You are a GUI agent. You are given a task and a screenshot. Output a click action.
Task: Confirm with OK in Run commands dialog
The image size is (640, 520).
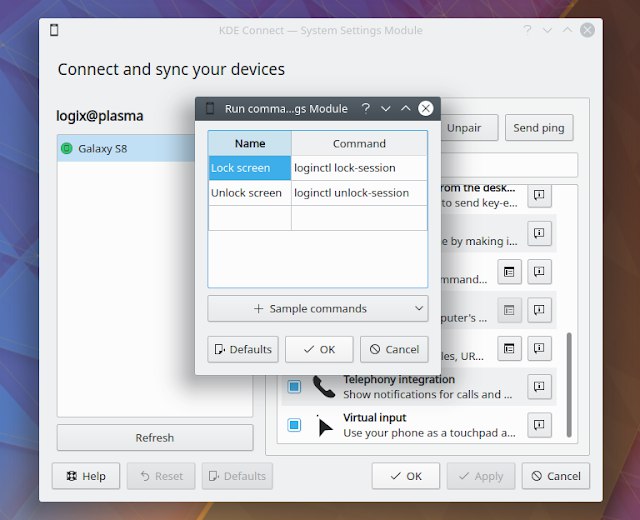pos(319,349)
